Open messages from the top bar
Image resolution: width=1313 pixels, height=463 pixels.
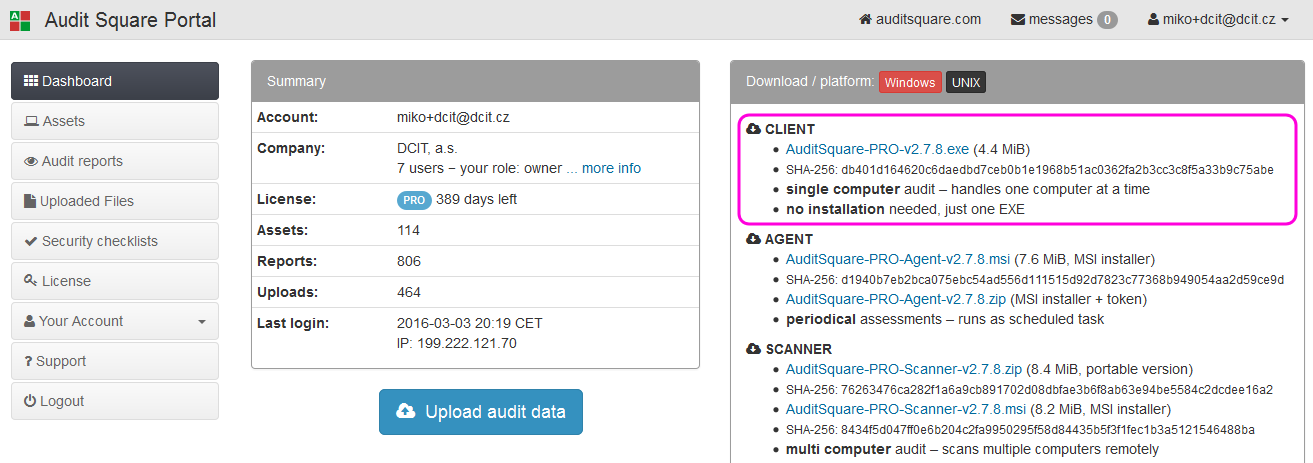pyautogui.click(x=1064, y=19)
